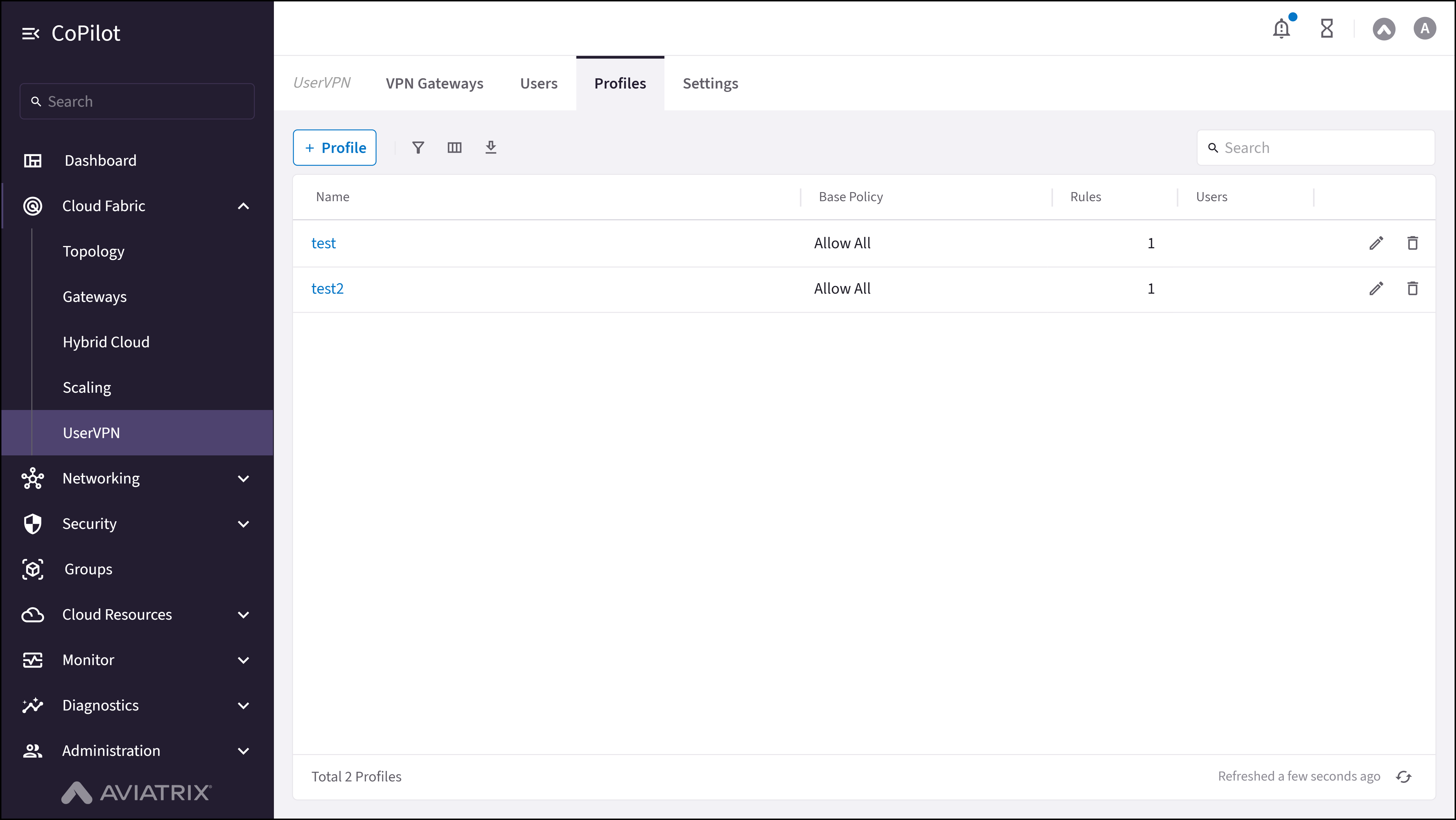Viewport: 1456px width, 820px height.
Task: Delete the test2 profile with trash icon
Action: coord(1413,288)
